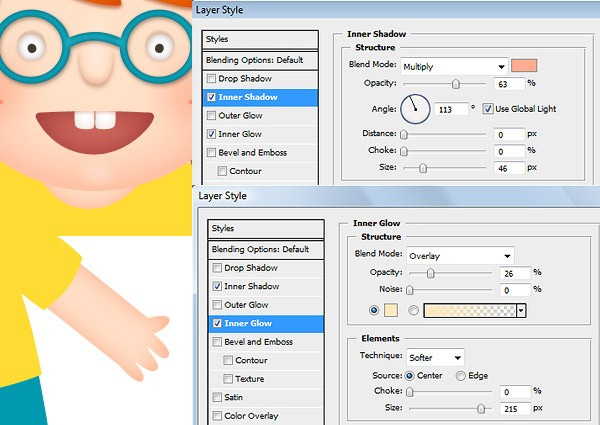The width and height of the screenshot is (600, 425).
Task: Select Inner Shadow row in upper dialog
Action: (x=260, y=97)
